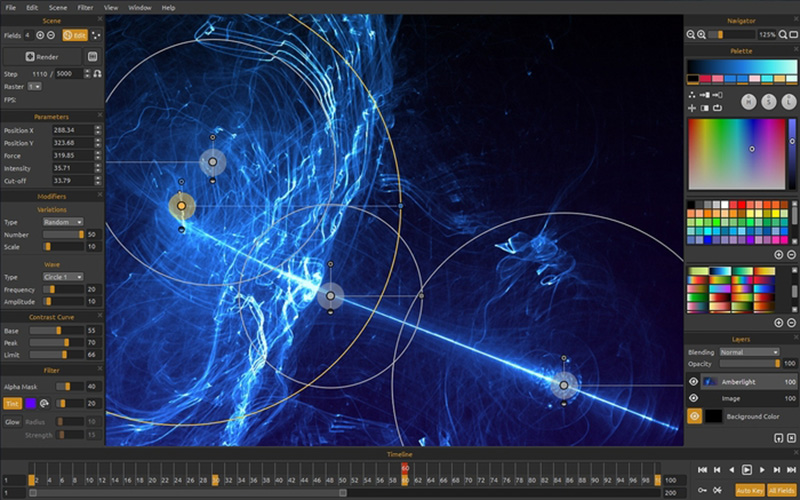Click the layer Opacity slider

(x=750, y=364)
